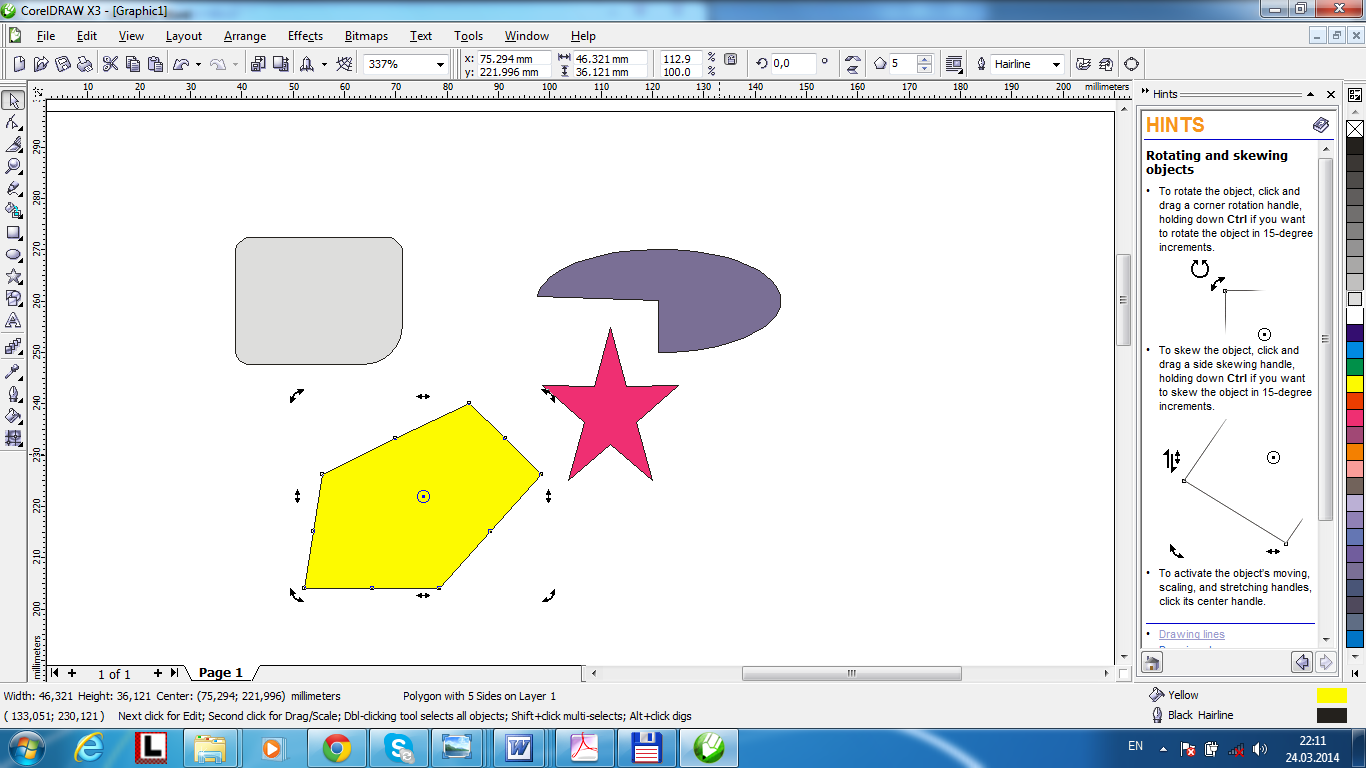Expand the Undo history dropdown arrow

pyautogui.click(x=198, y=64)
